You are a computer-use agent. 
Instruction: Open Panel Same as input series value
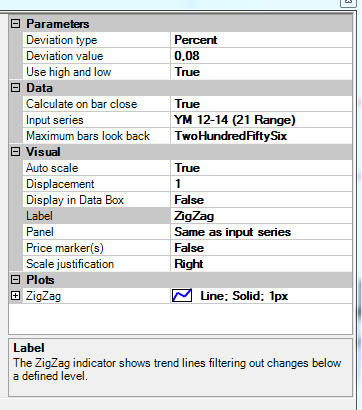coord(261,232)
